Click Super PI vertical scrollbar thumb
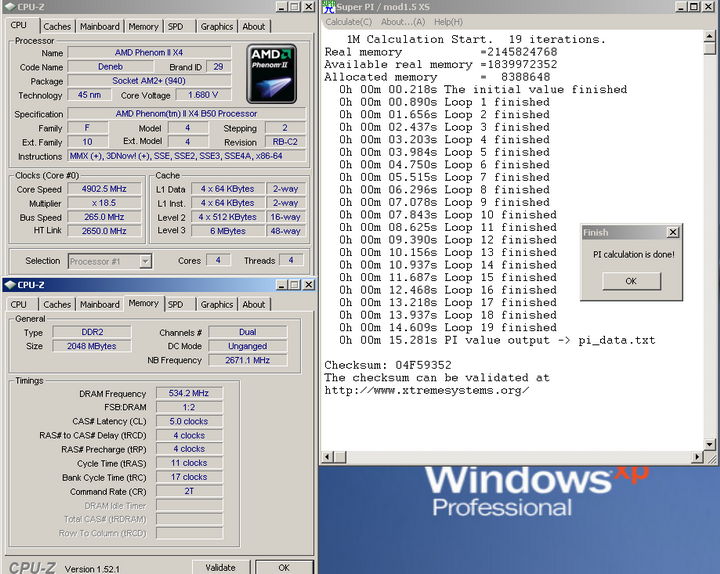This screenshot has width=720, height=574. pos(709,48)
